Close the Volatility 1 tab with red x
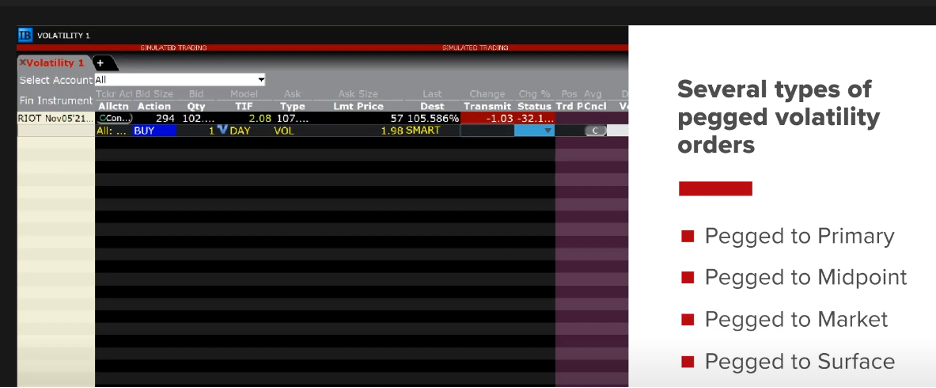This screenshot has width=936, height=388. click(x=22, y=62)
